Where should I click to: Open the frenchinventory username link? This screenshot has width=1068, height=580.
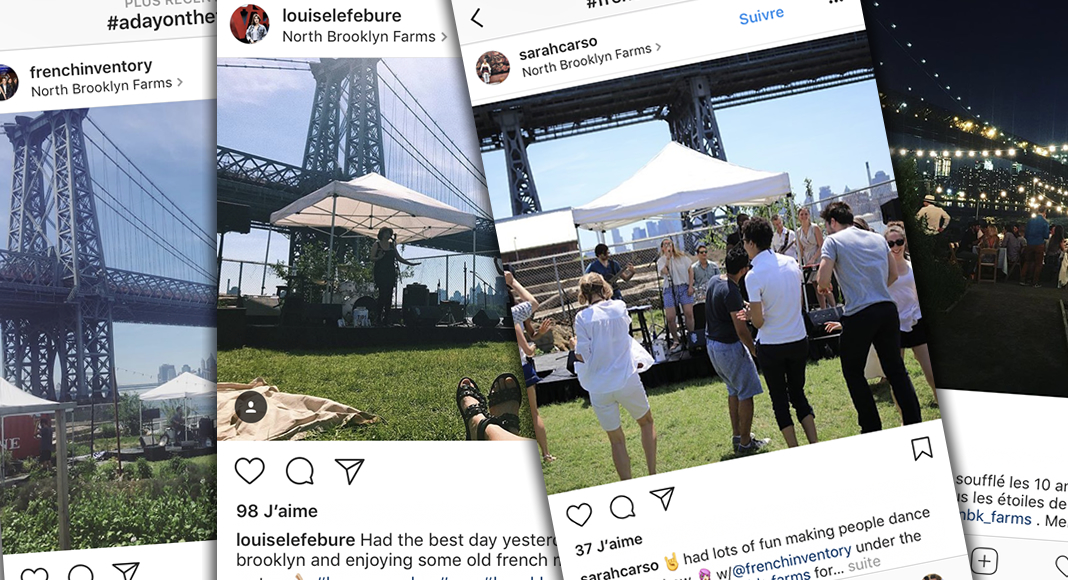pyautogui.click(x=91, y=69)
